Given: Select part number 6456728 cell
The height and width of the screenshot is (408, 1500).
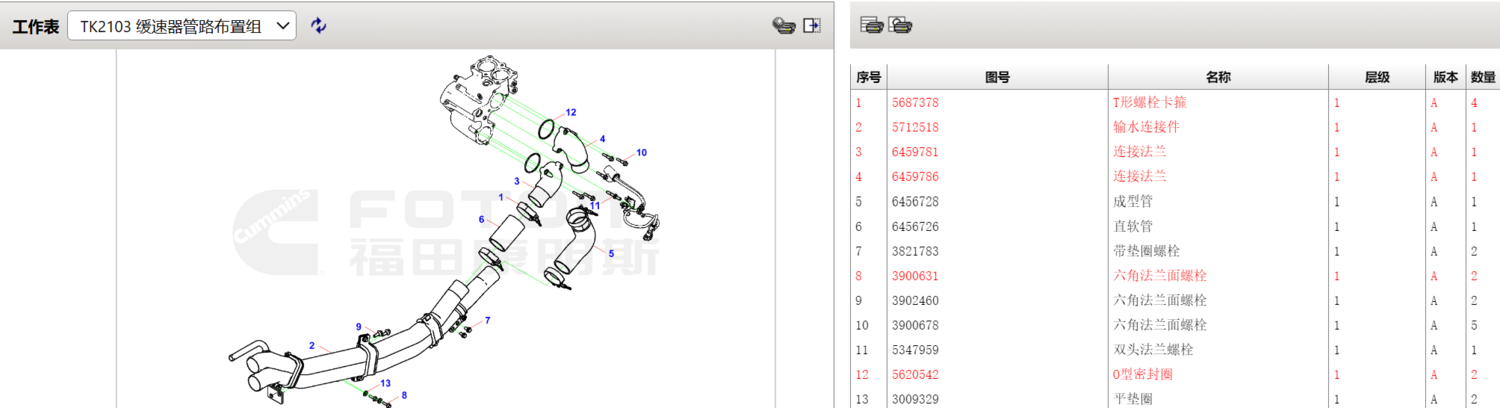Looking at the screenshot, I should [915, 202].
